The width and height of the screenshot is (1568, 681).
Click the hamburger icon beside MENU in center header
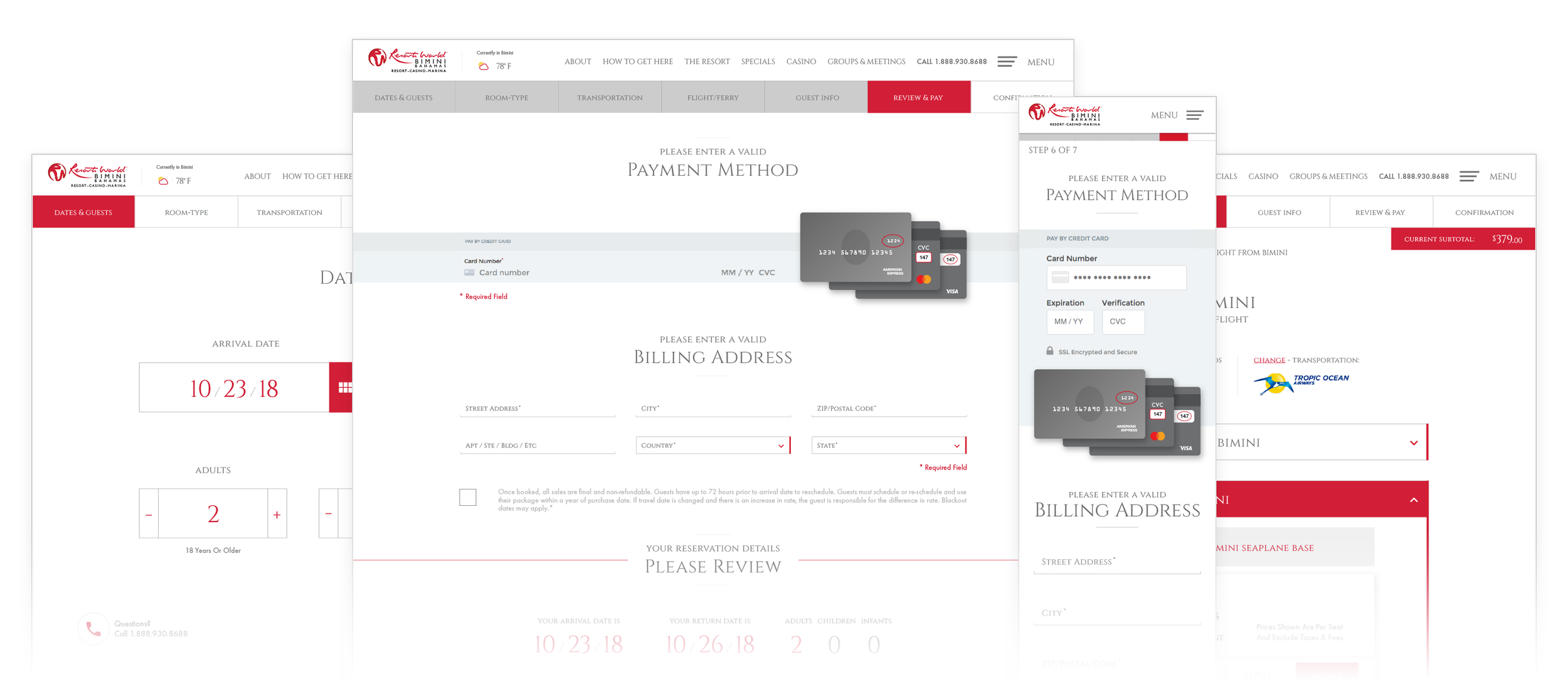[1007, 62]
